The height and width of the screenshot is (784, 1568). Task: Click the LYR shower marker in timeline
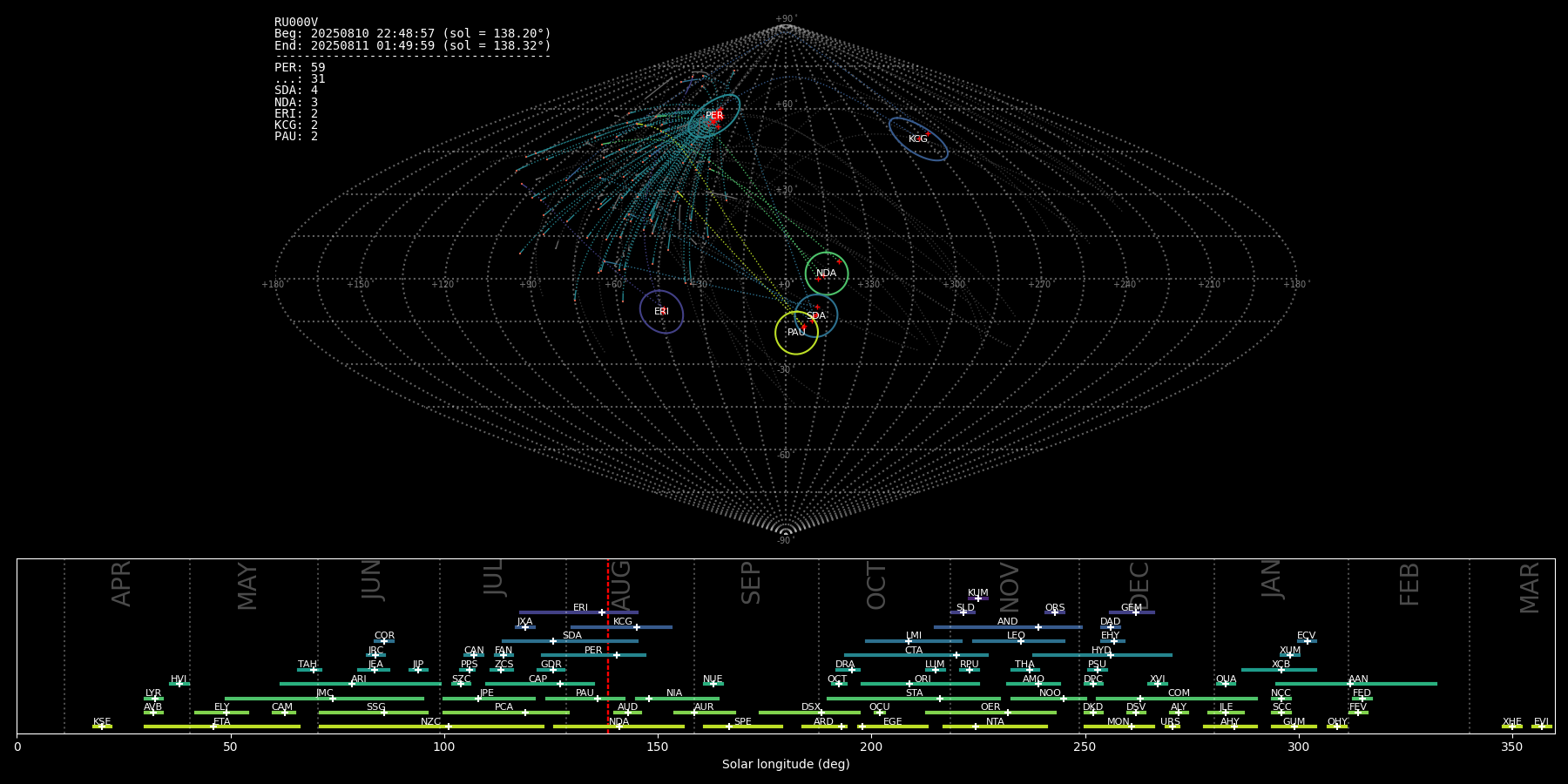[156, 699]
